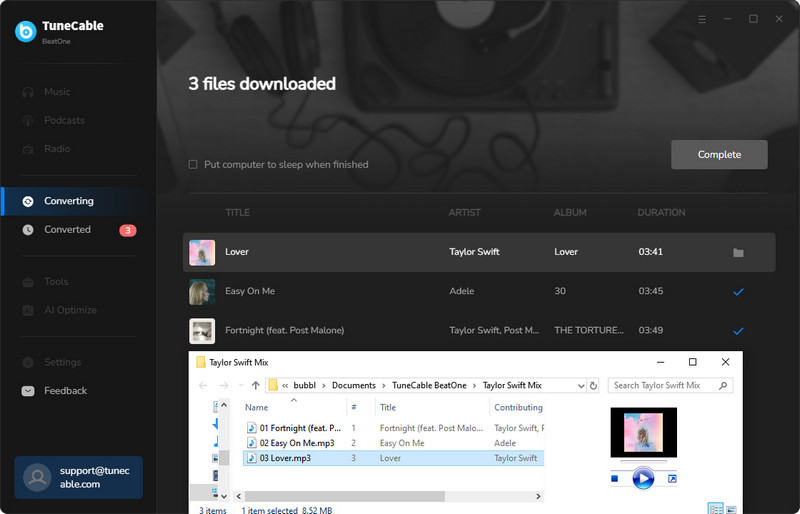The image size is (800, 514).
Task: Click the Lover album art thumbnail
Action: tap(202, 253)
